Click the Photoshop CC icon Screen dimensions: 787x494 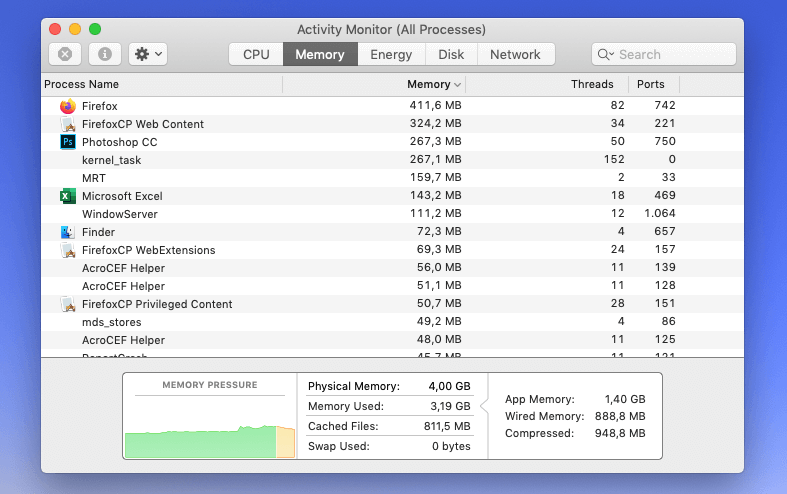(67, 142)
